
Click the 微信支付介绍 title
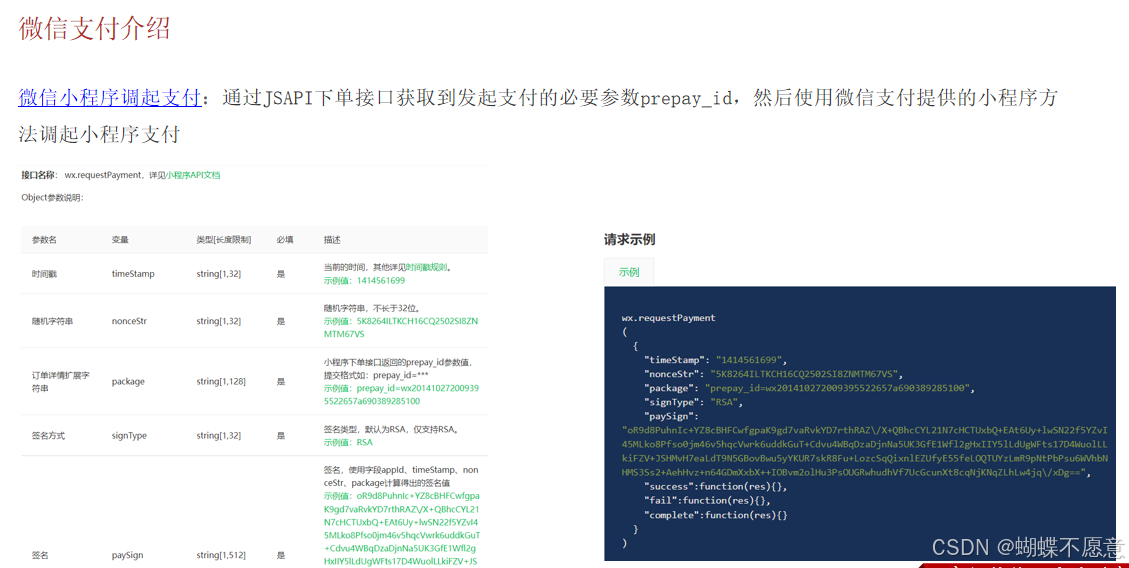pos(94,28)
